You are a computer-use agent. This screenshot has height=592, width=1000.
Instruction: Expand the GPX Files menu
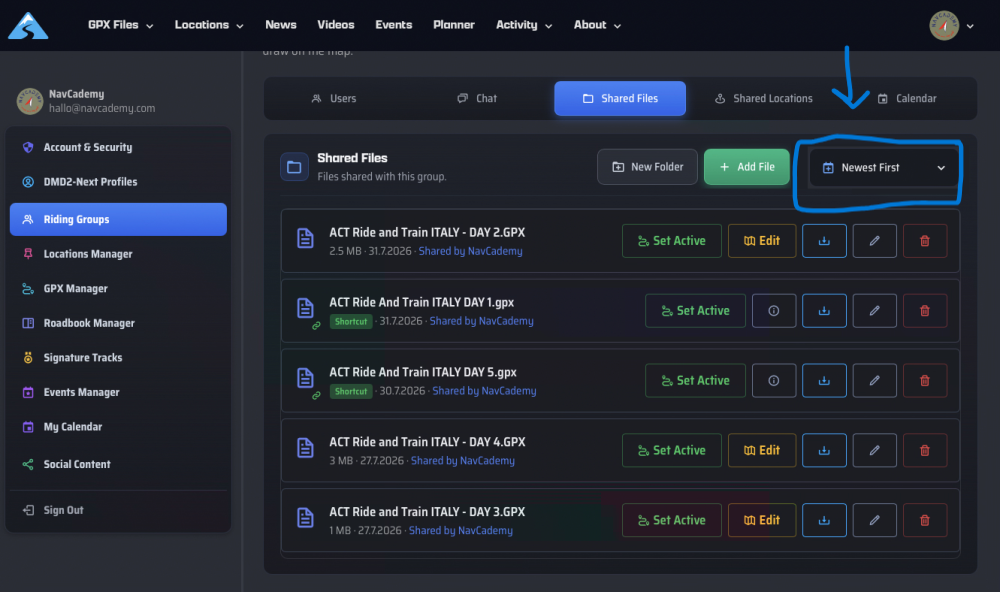tap(121, 25)
